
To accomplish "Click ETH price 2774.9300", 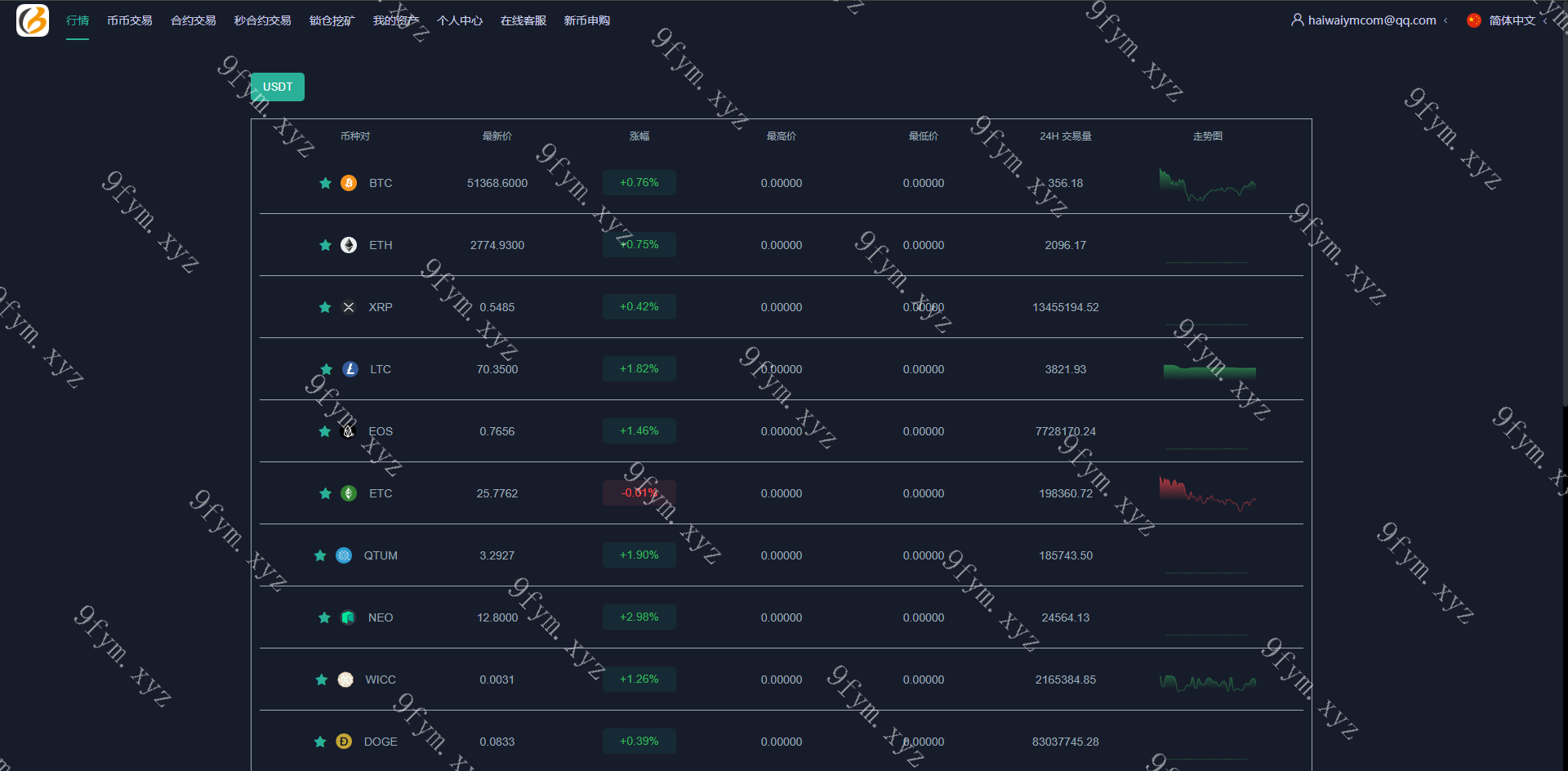I will (x=497, y=245).
